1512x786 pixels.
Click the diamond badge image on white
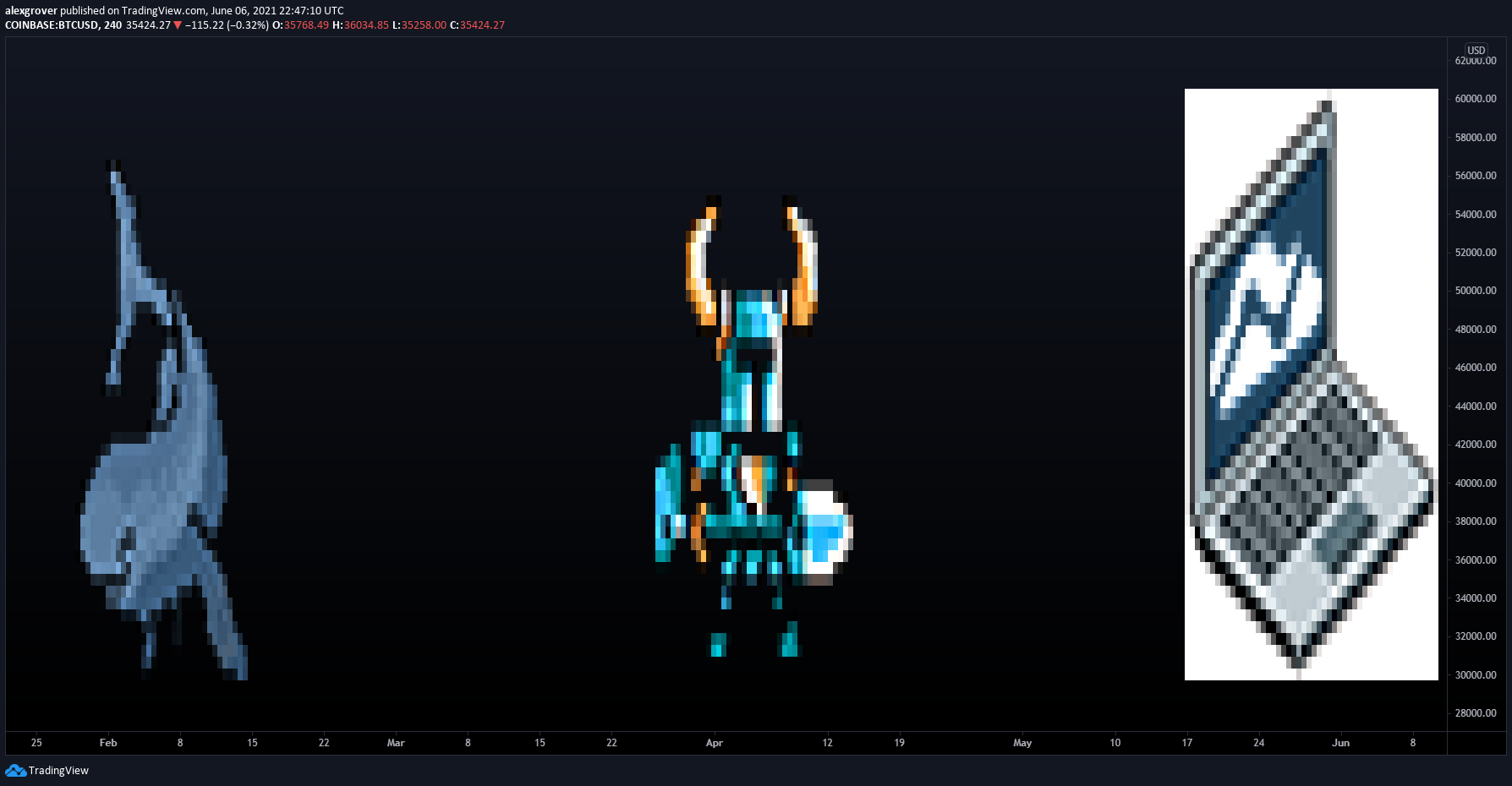(x=1312, y=385)
